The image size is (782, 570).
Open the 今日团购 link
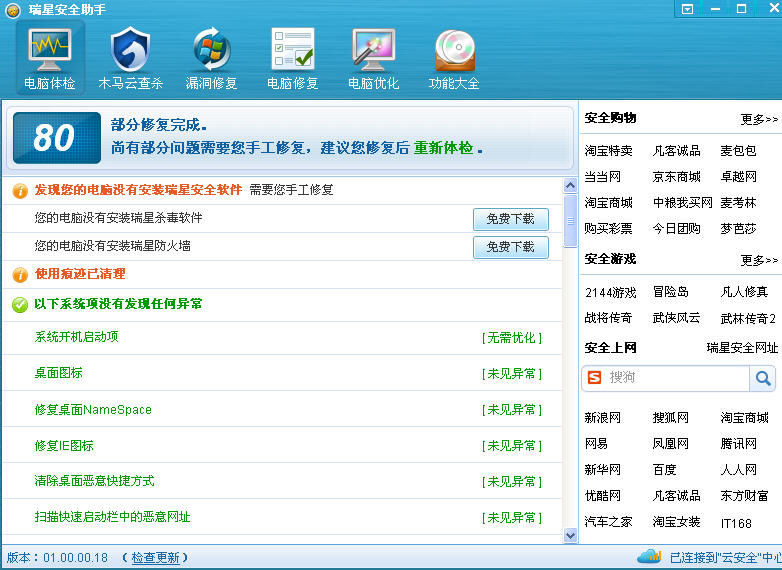coord(676,229)
